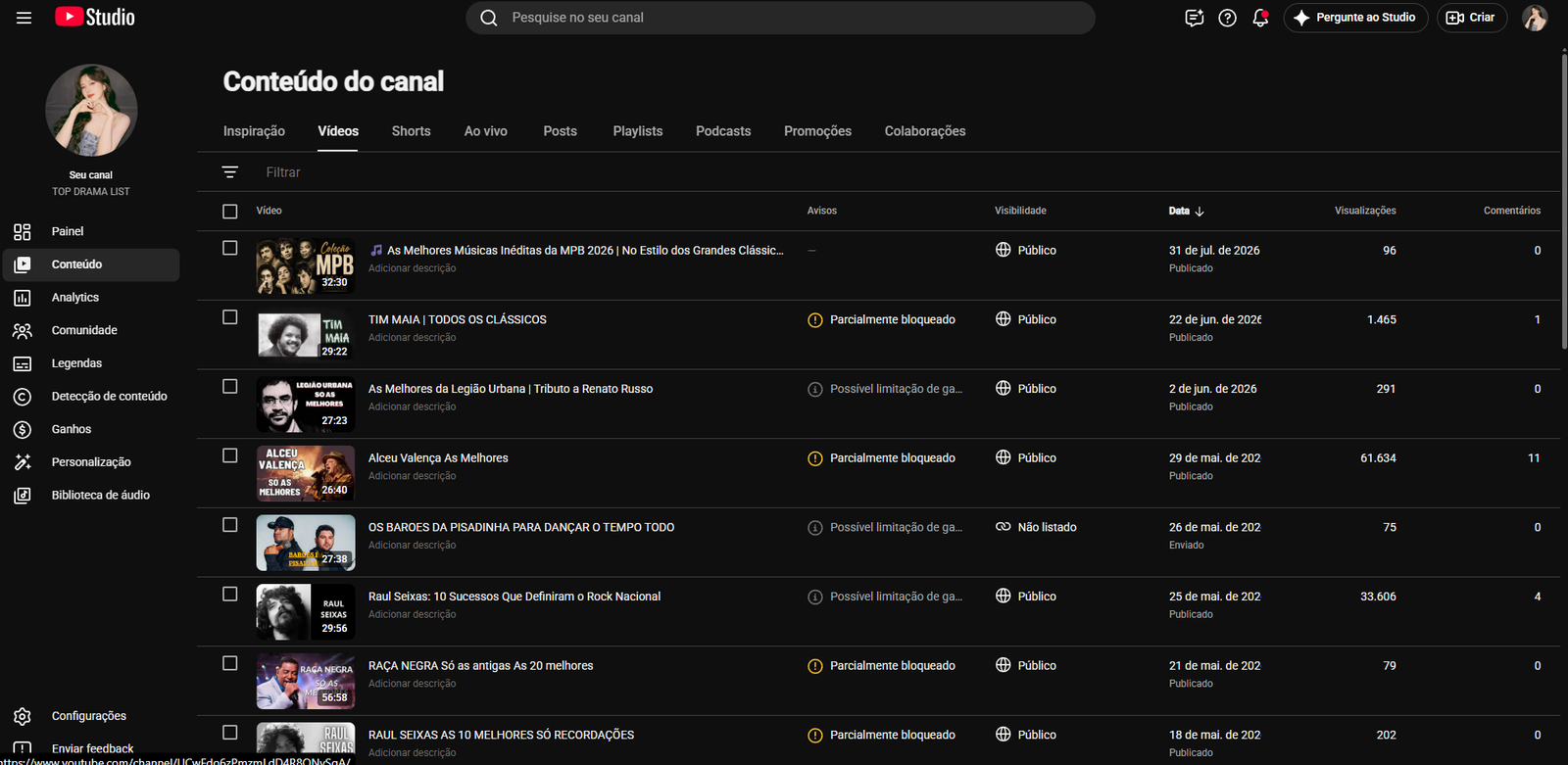1568x765 pixels.
Task: Open visibility options for MPB 2026 video
Action: tap(1026, 251)
